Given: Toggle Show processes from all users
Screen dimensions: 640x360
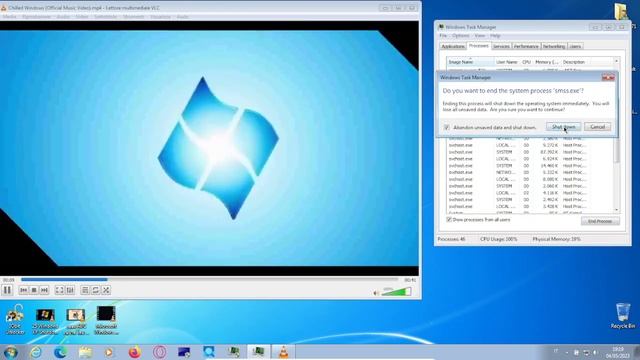Looking at the screenshot, I should (x=449, y=220).
